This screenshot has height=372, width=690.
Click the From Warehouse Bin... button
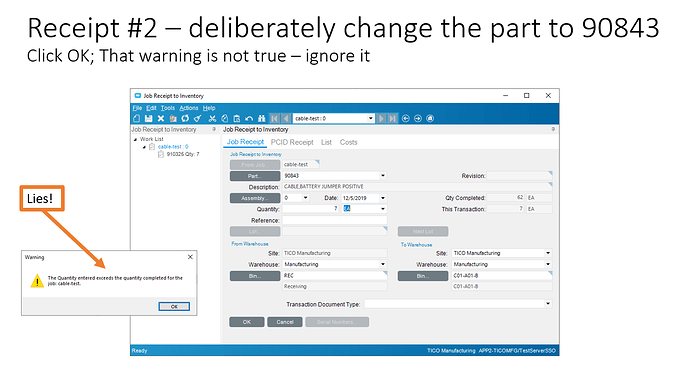coord(255,276)
